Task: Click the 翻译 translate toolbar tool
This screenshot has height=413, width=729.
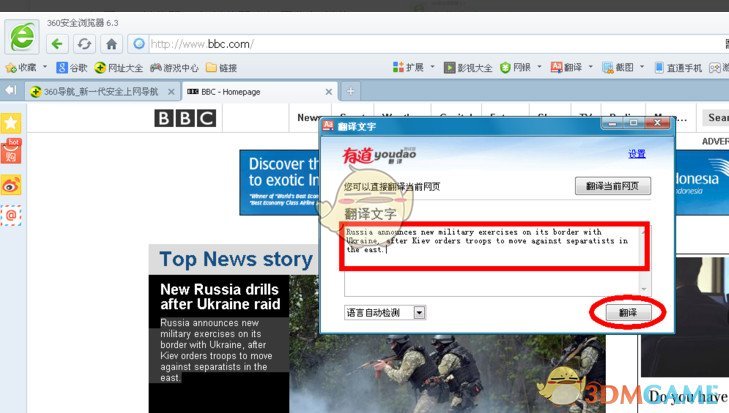Action: 566,67
